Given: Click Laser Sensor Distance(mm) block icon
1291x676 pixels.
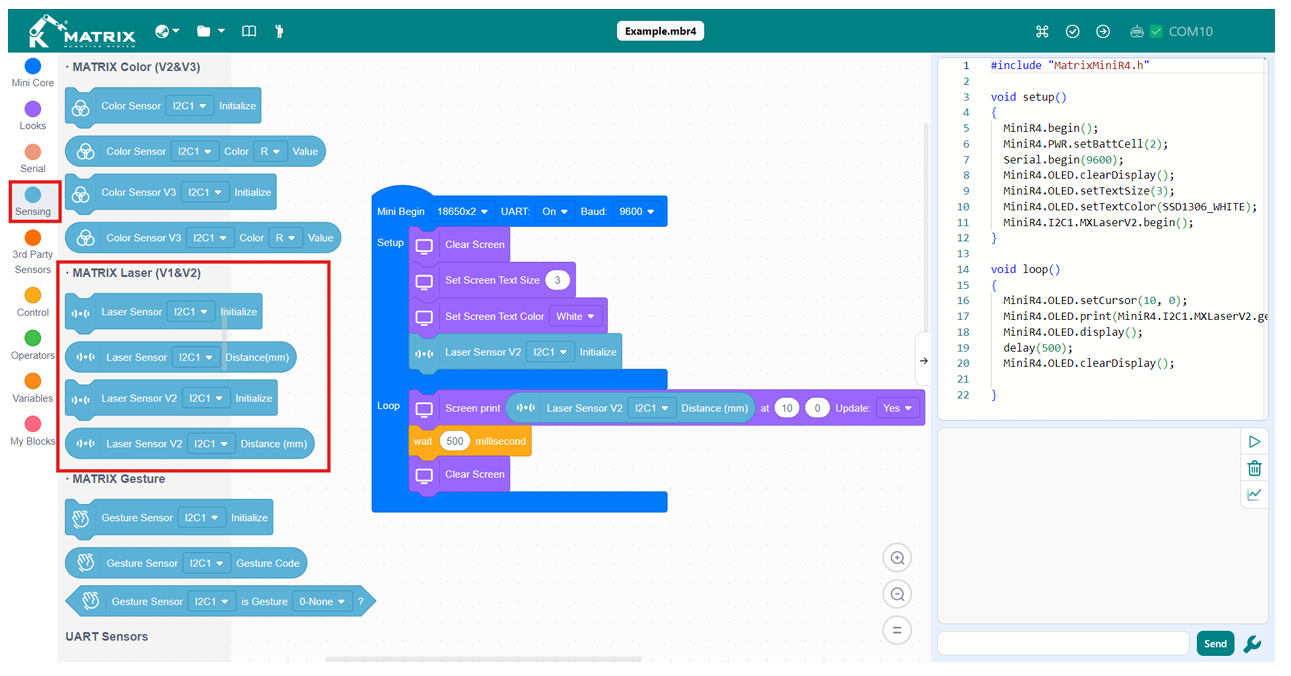Looking at the screenshot, I should tap(86, 357).
